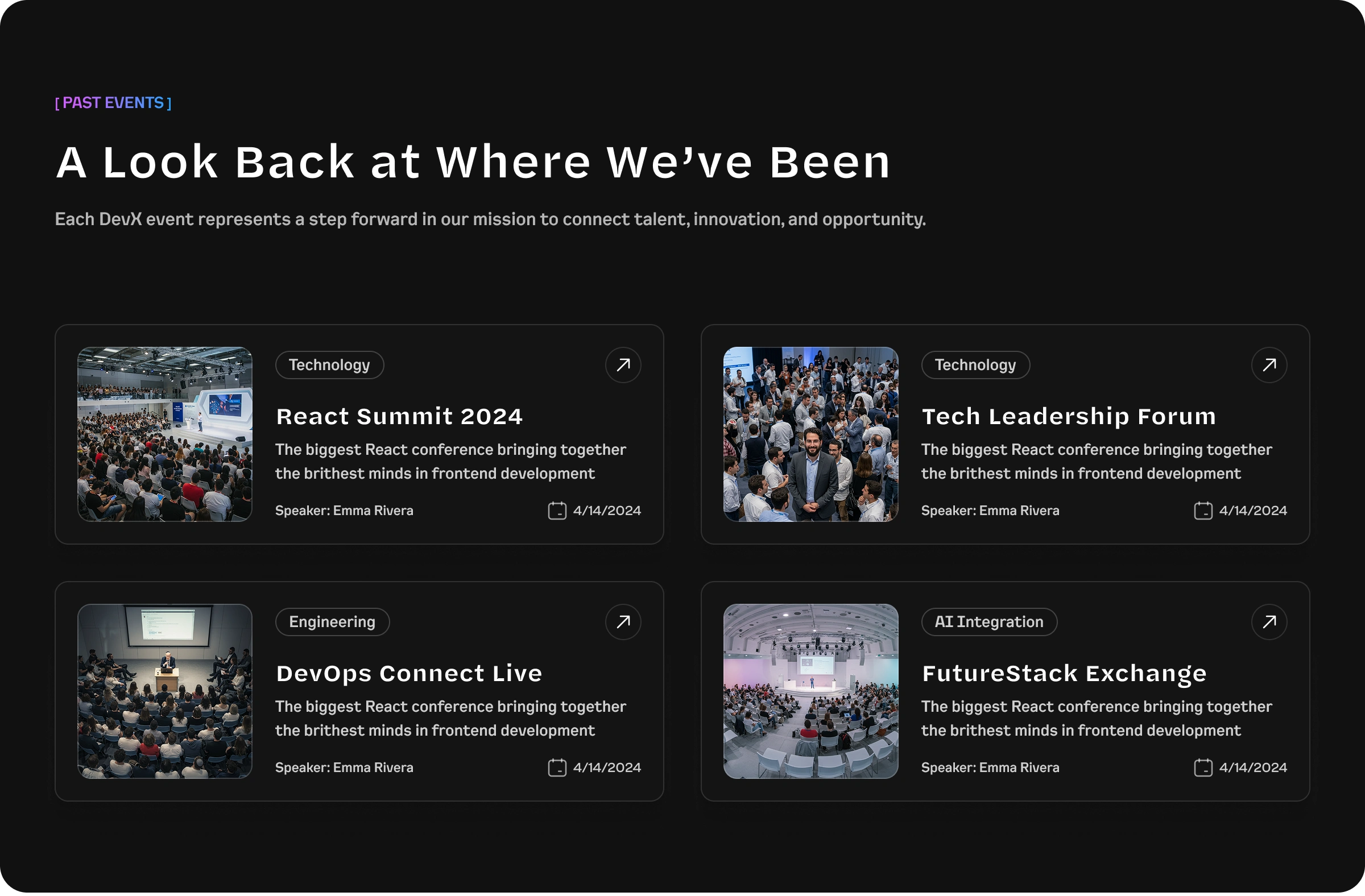Click the Past Events section label

coord(113,102)
